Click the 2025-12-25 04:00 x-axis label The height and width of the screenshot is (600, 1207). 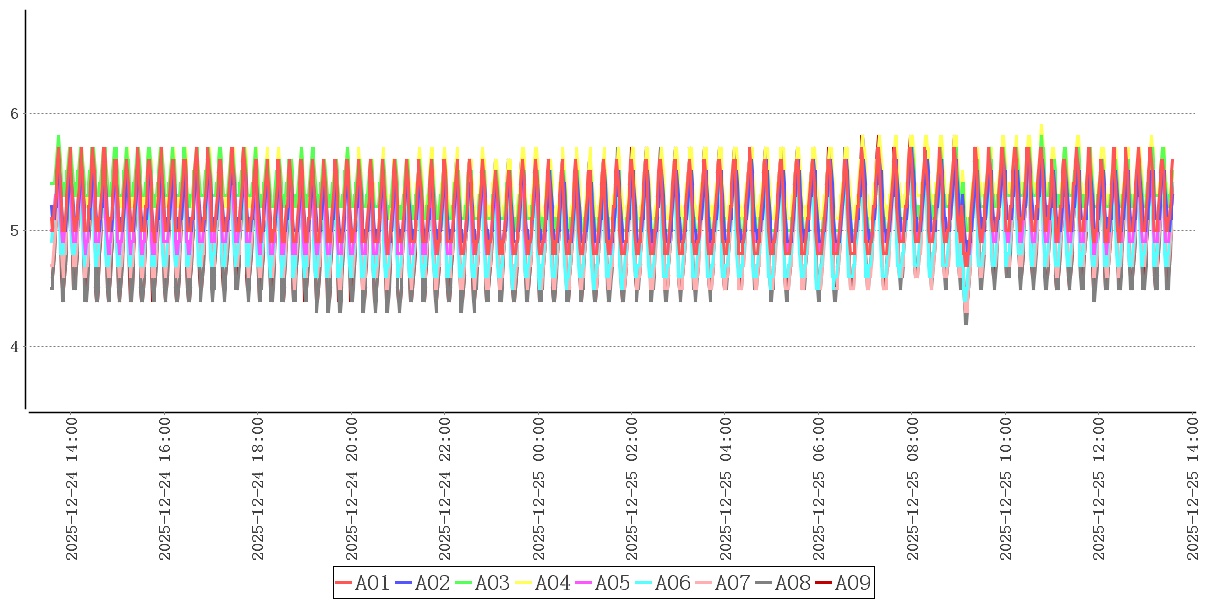pyautogui.click(x=726, y=490)
